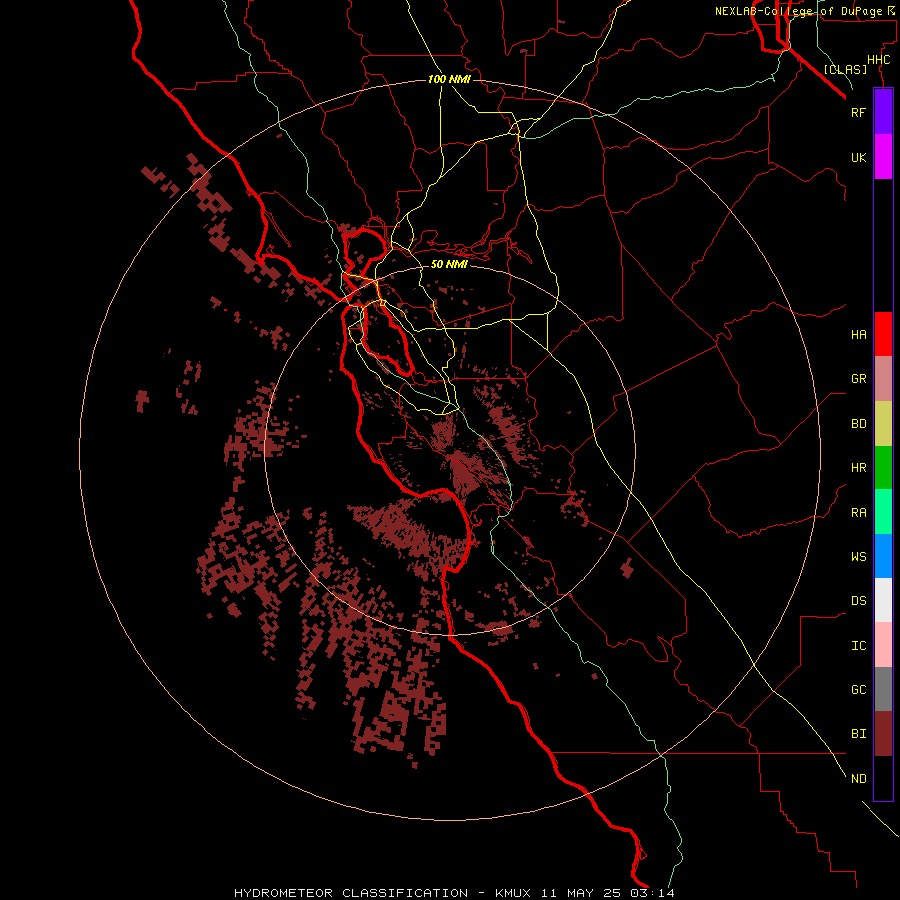This screenshot has height=900, width=900.
Task: Click the UK magenta legend swatch
Action: pos(883,157)
